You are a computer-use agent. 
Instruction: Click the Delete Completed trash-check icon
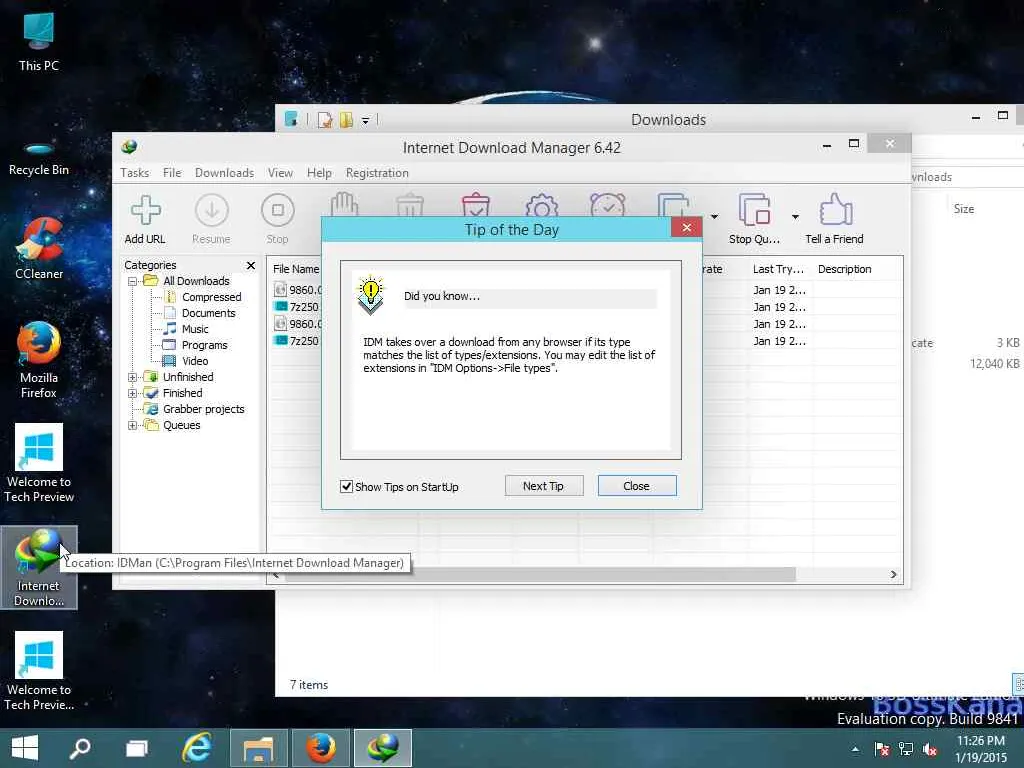point(475,205)
